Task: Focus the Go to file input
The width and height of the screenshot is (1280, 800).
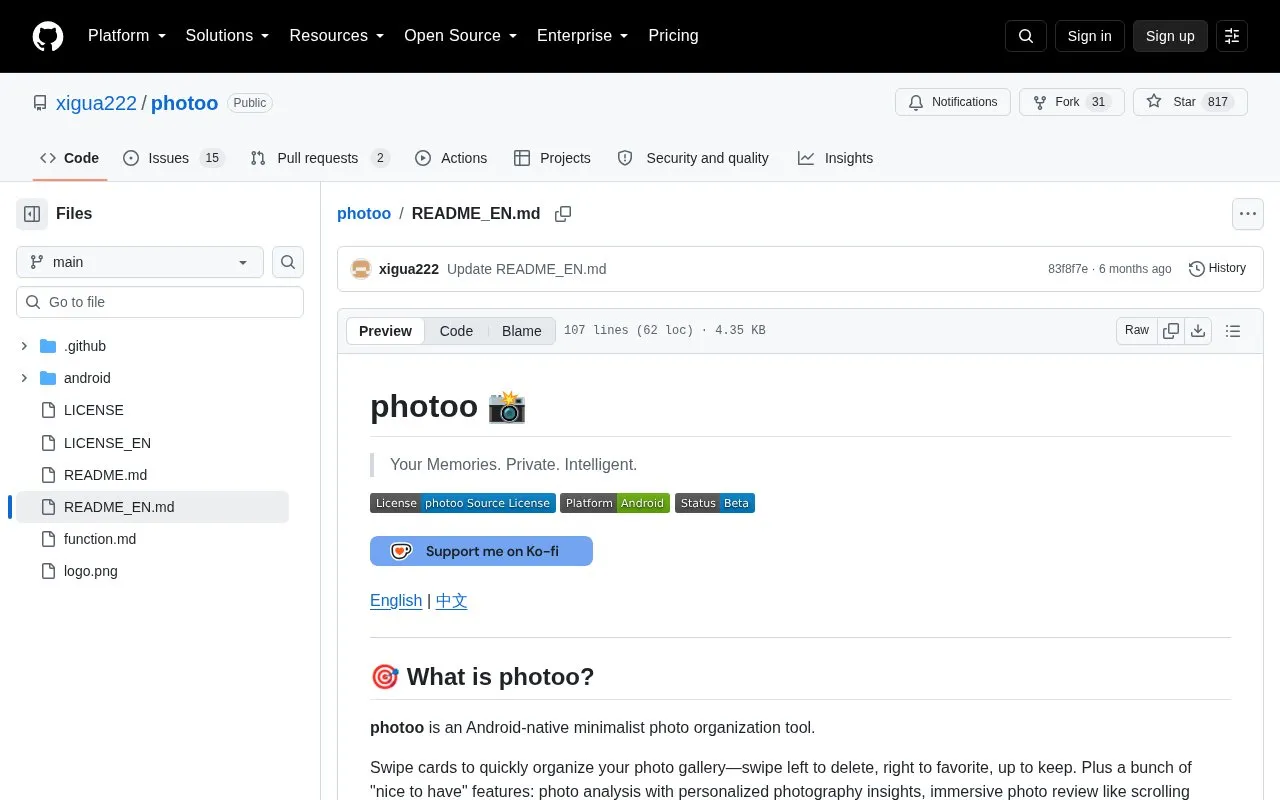Action: (160, 302)
